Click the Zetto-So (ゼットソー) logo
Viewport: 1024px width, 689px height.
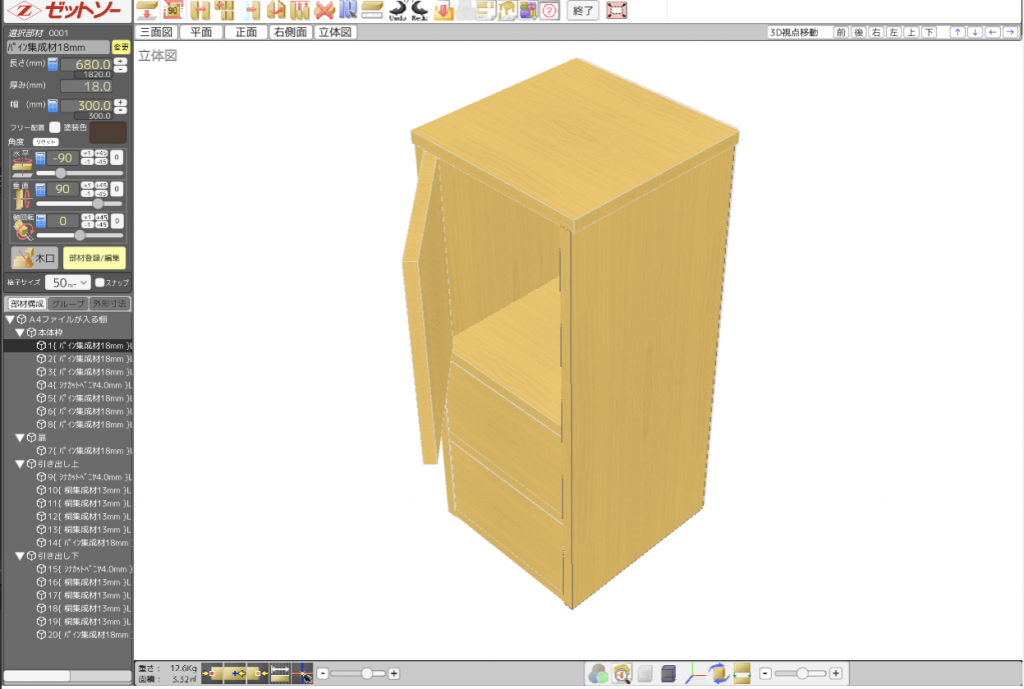[67, 10]
